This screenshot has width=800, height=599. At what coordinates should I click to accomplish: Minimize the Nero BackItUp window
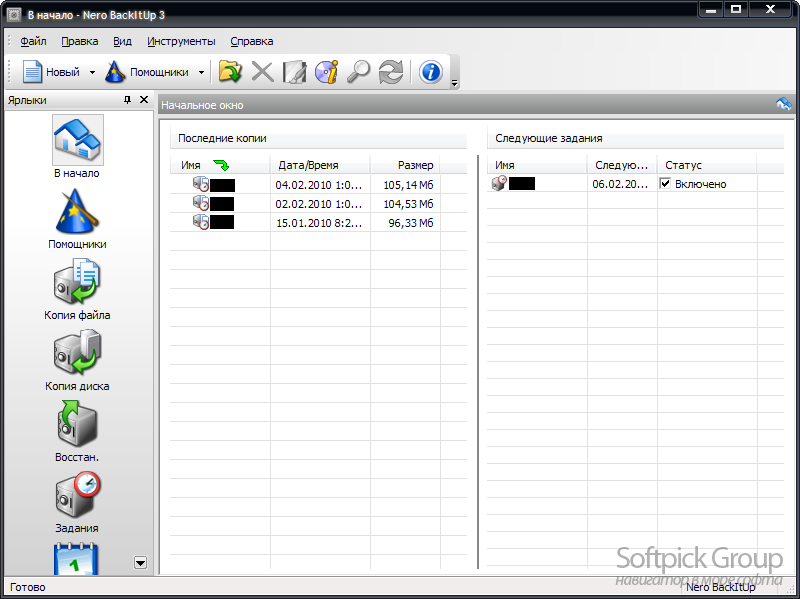(711, 9)
